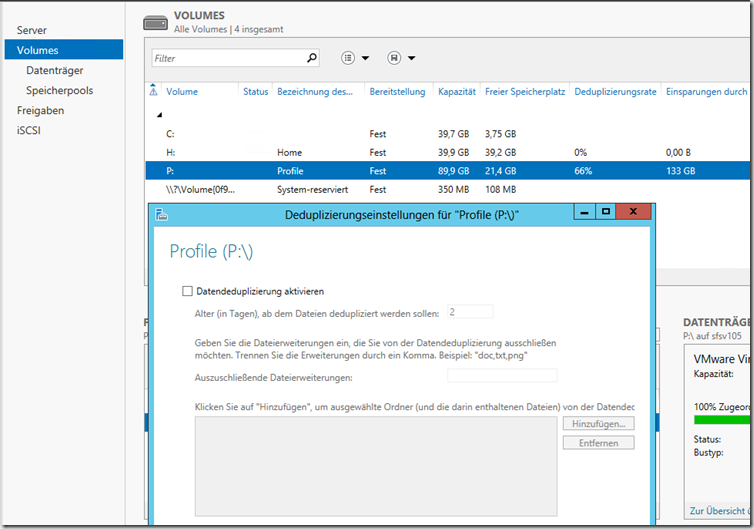Collapse the volume group triangle
This screenshot has width=754, height=529.
pyautogui.click(x=156, y=115)
